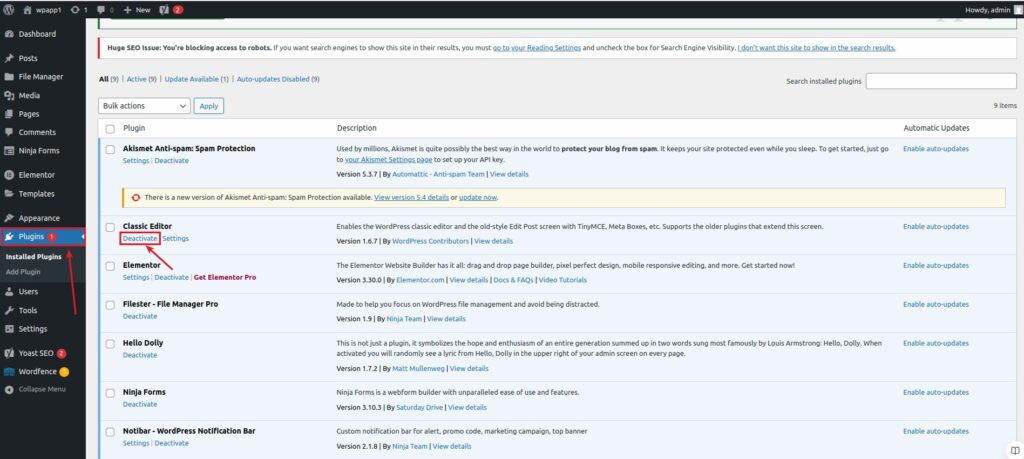Open File Manager in the sidebar
This screenshot has width=1024, height=459.
[x=42, y=76]
